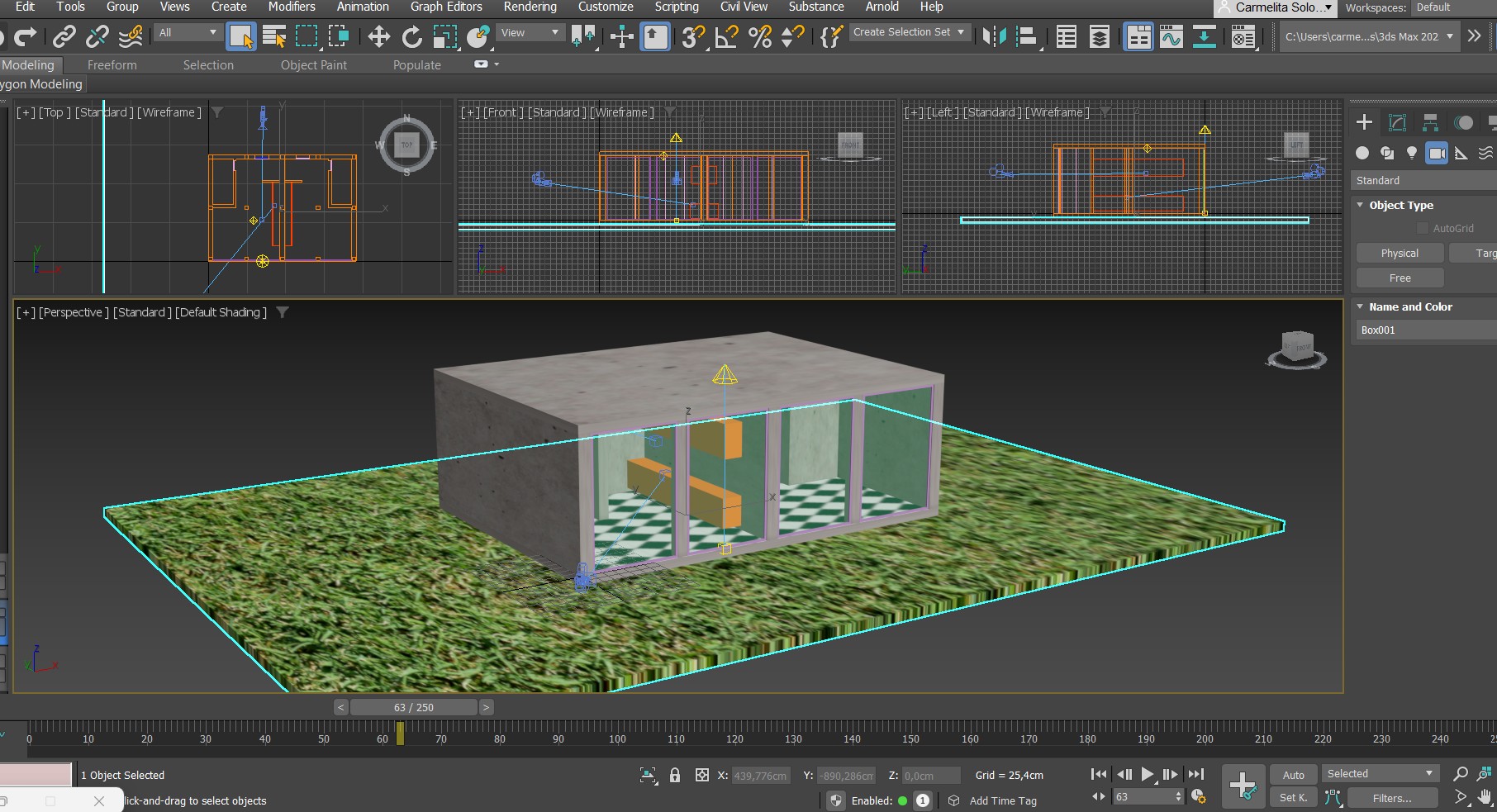This screenshot has width=1497, height=812.
Task: Enable the AutoGrid checkbox
Action: (x=1423, y=228)
